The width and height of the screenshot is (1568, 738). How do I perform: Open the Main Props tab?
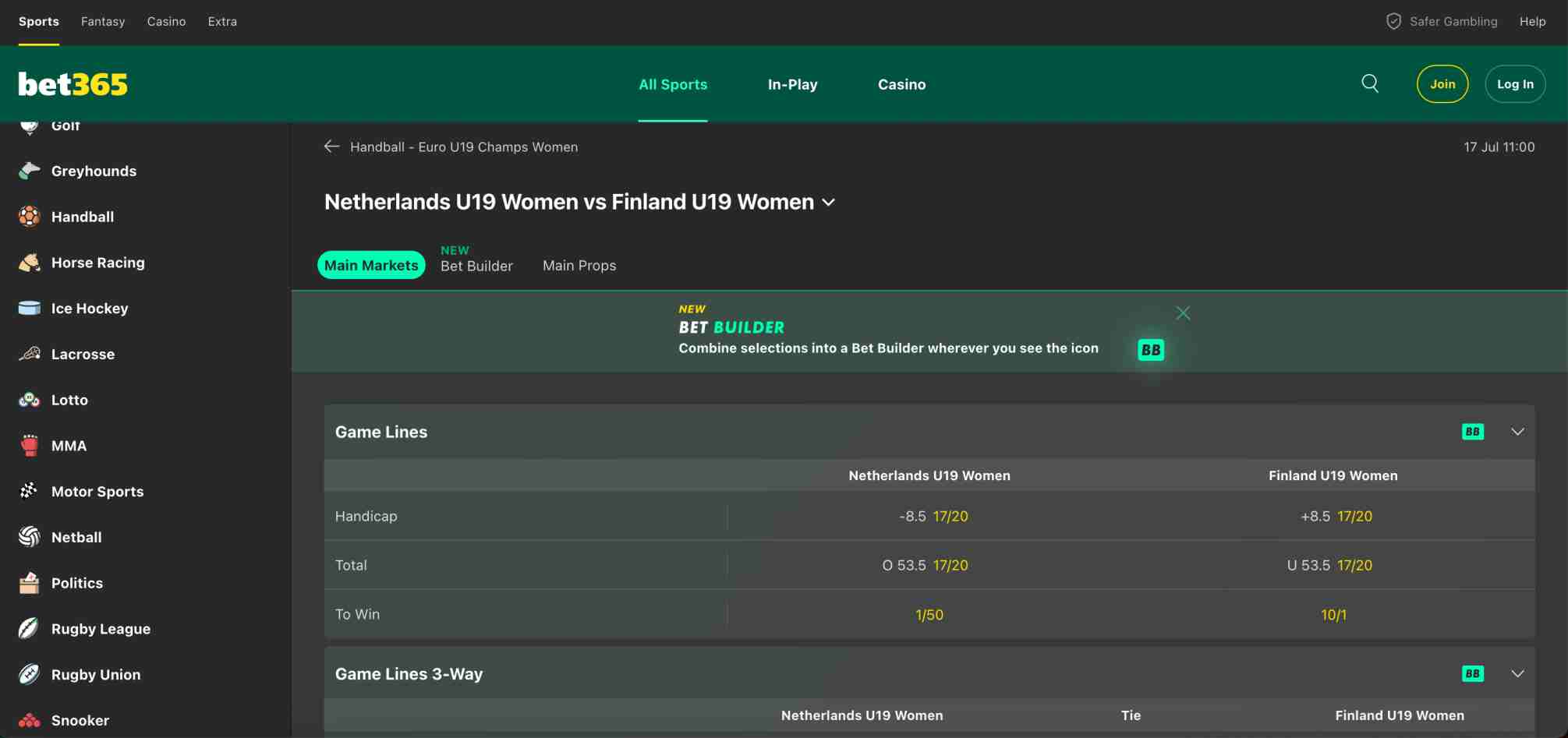[x=579, y=266]
